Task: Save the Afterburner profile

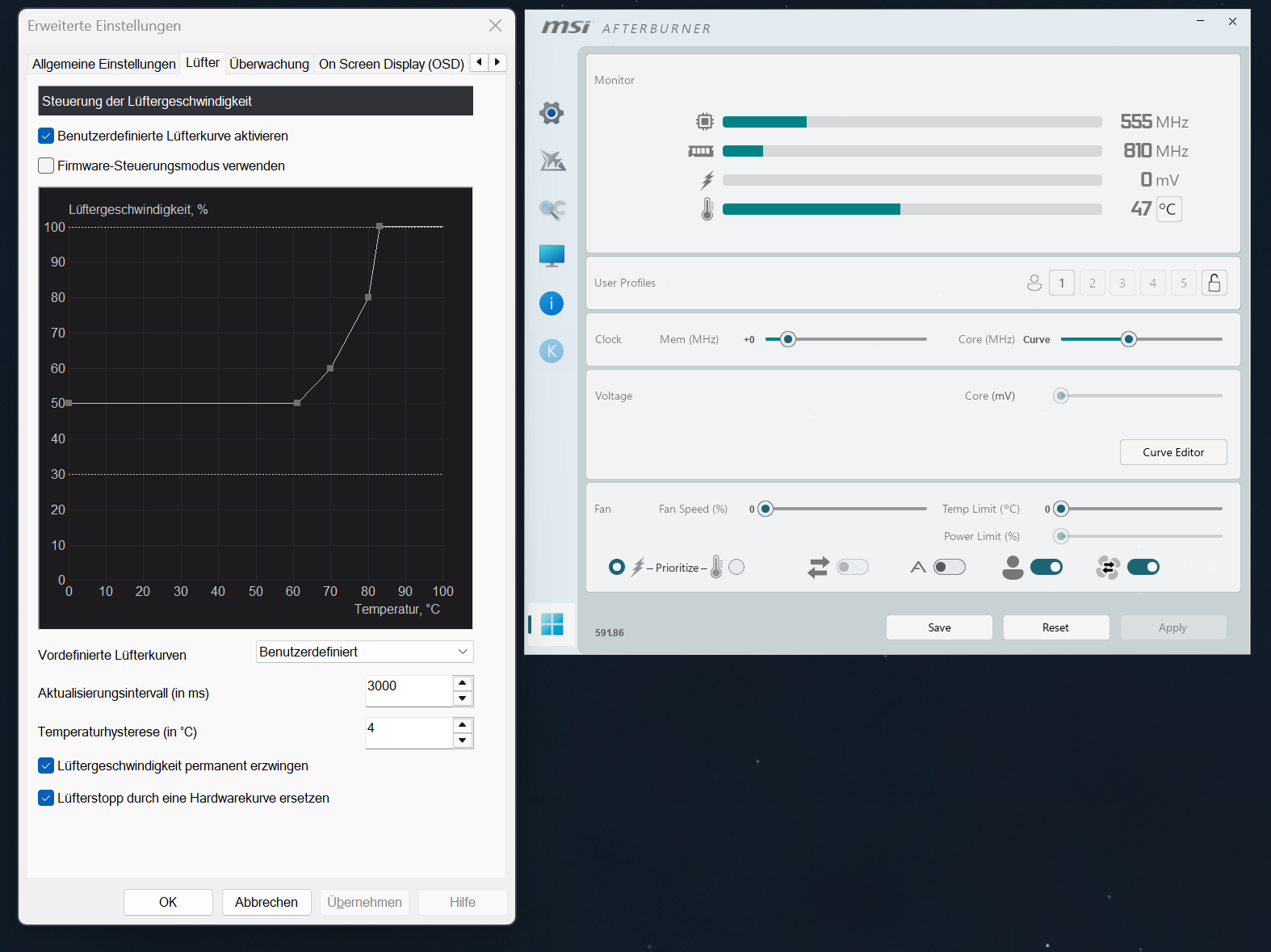Action: pos(939,627)
